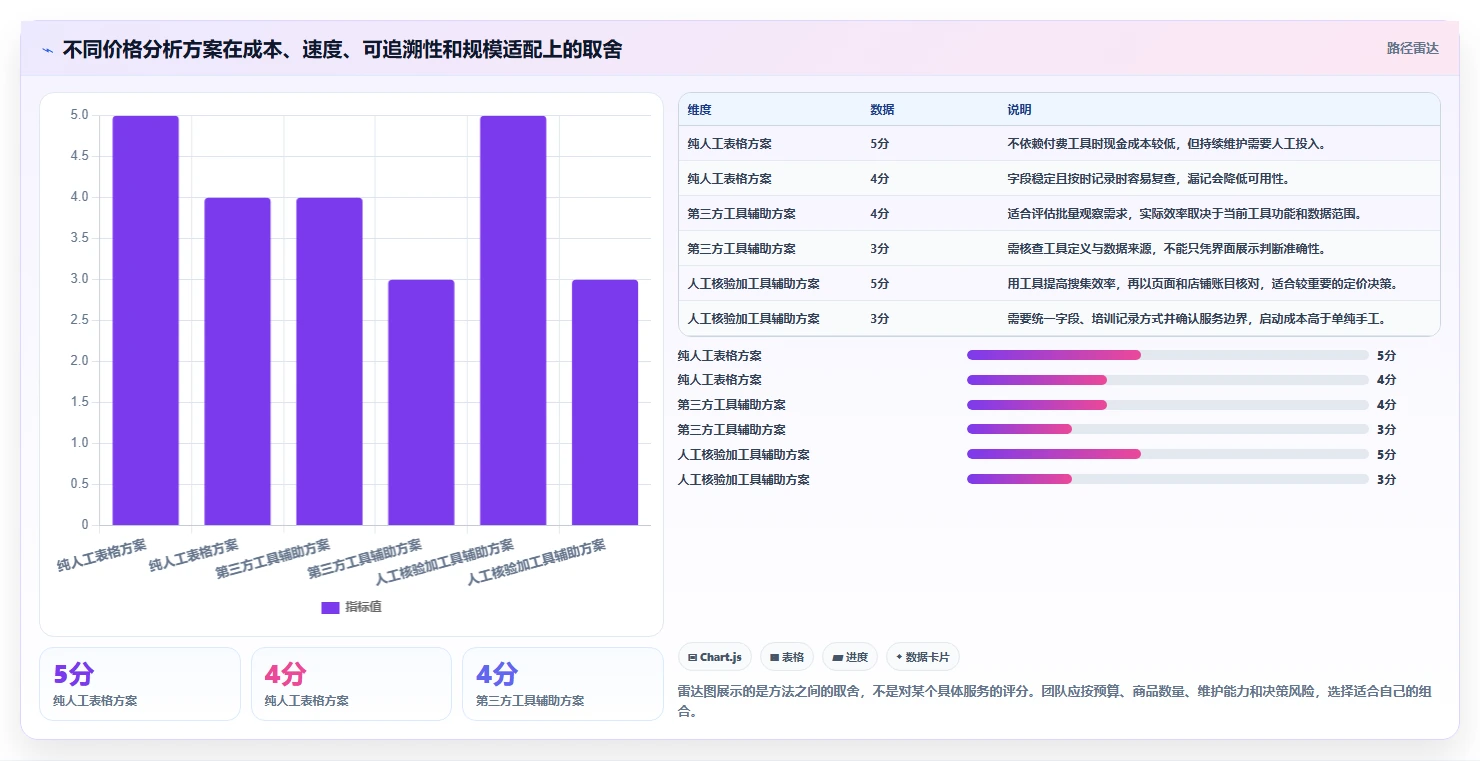Click the 4-point 纯人工表格方案 chart bar
1480x761 pixels.
237,361
